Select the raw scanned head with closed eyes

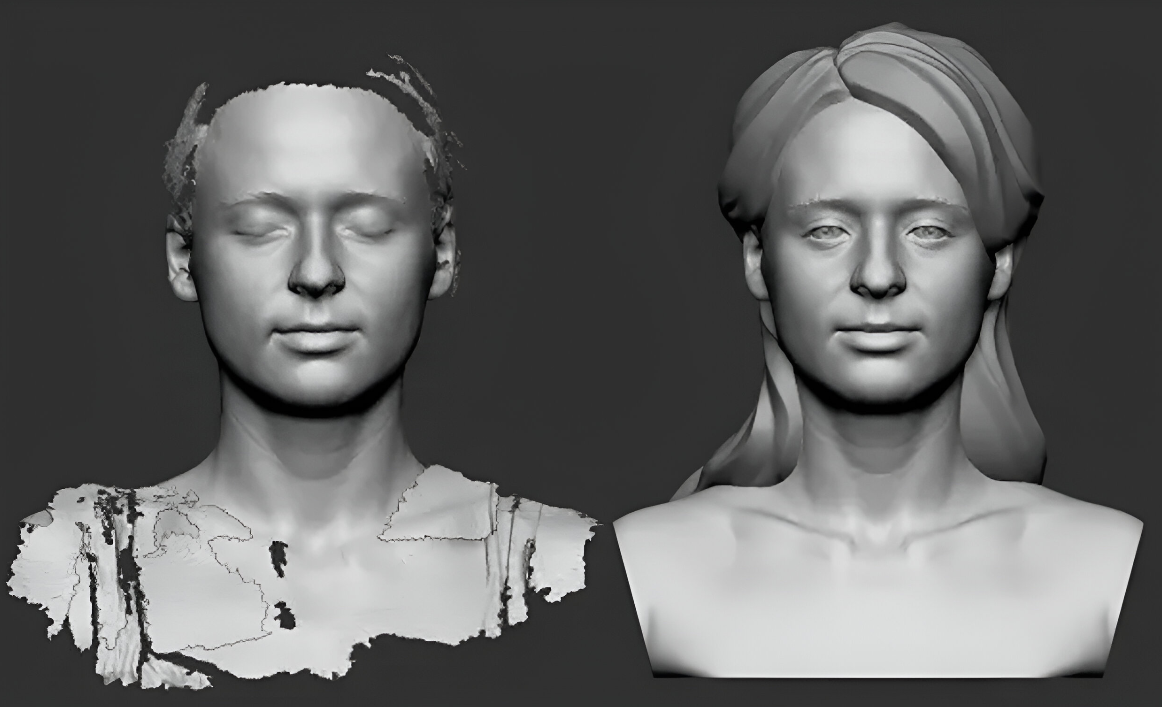pyautogui.click(x=304, y=371)
